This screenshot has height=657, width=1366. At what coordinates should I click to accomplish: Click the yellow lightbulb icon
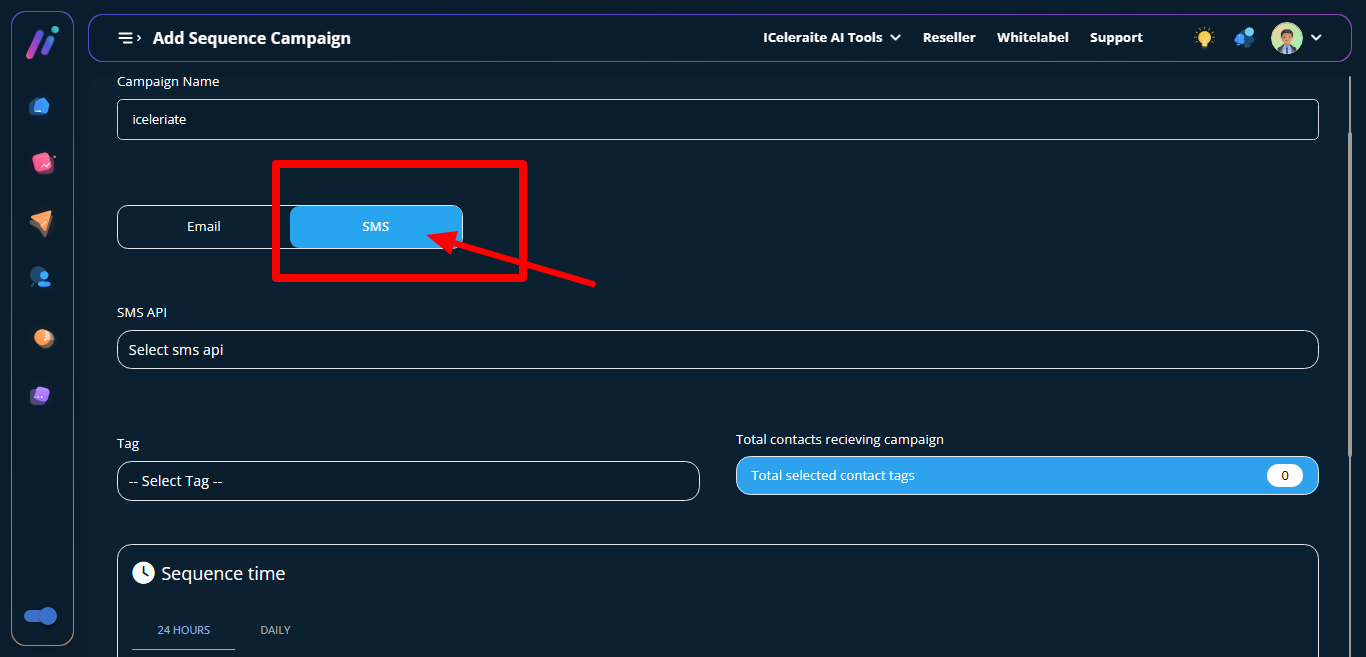1204,38
